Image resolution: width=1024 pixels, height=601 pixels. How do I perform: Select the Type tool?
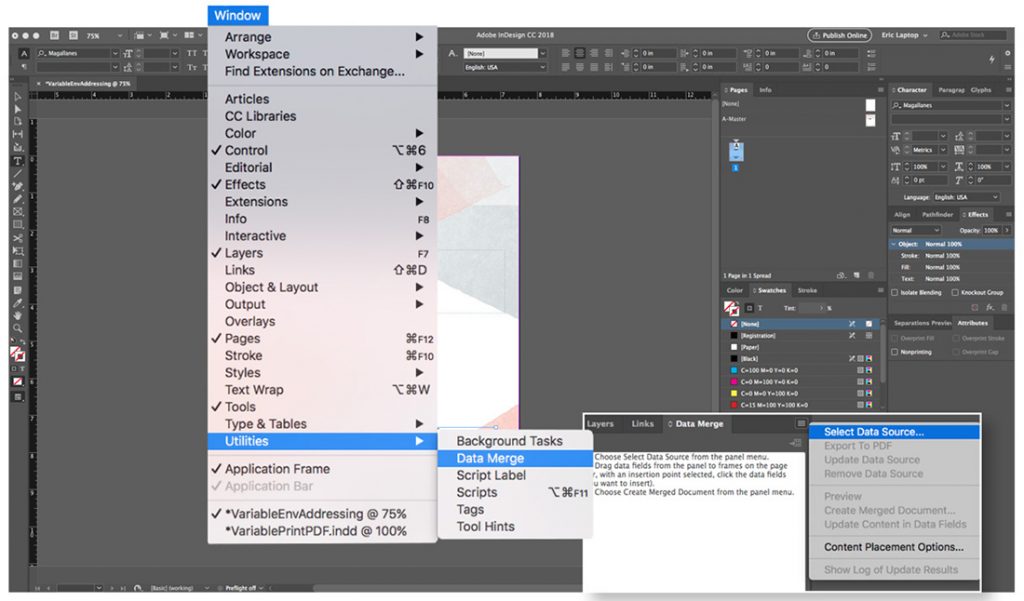(18, 159)
